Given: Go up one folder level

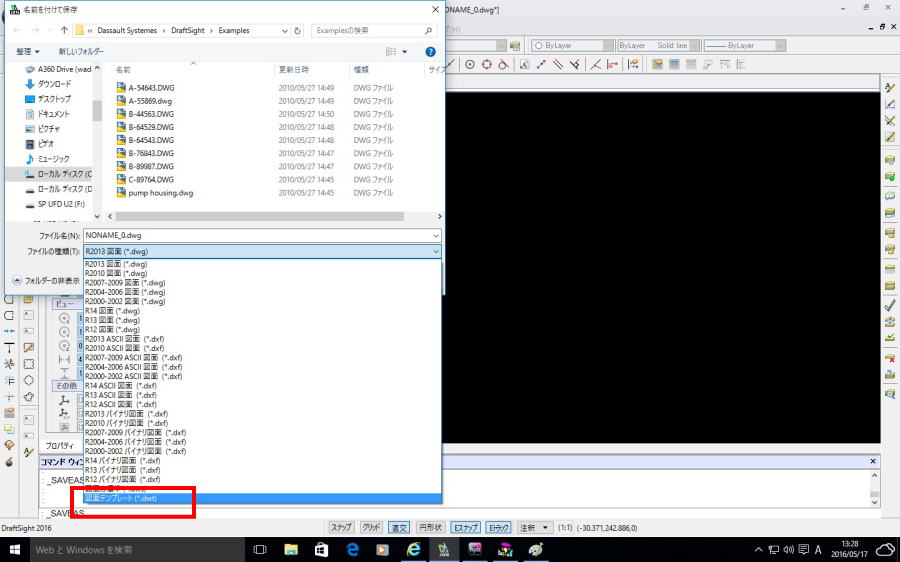Looking at the screenshot, I should [x=64, y=30].
